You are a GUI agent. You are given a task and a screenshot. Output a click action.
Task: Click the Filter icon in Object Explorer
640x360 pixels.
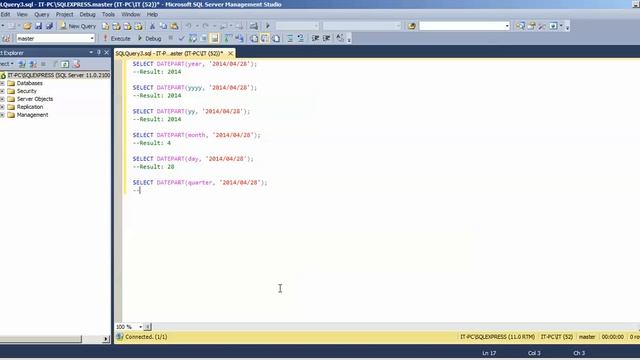(54, 64)
